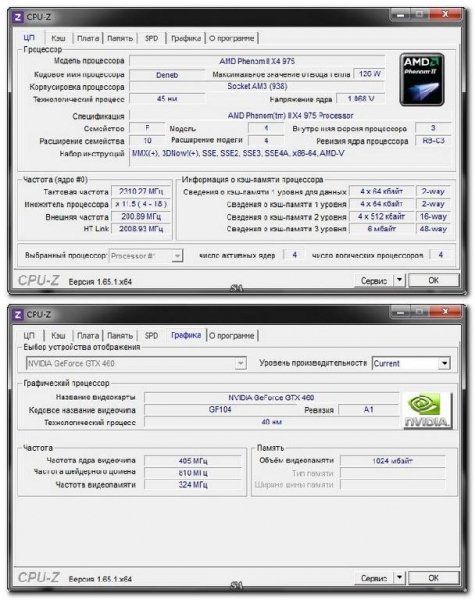The height and width of the screenshot is (600, 475).
Task: Click the A1 revision value
Action: (x=368, y=410)
